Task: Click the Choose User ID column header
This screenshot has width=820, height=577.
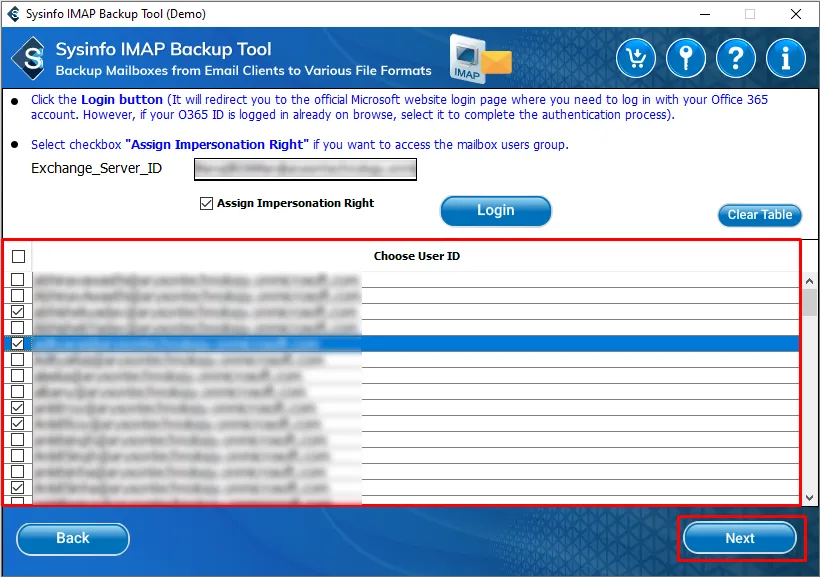Action: tap(416, 256)
